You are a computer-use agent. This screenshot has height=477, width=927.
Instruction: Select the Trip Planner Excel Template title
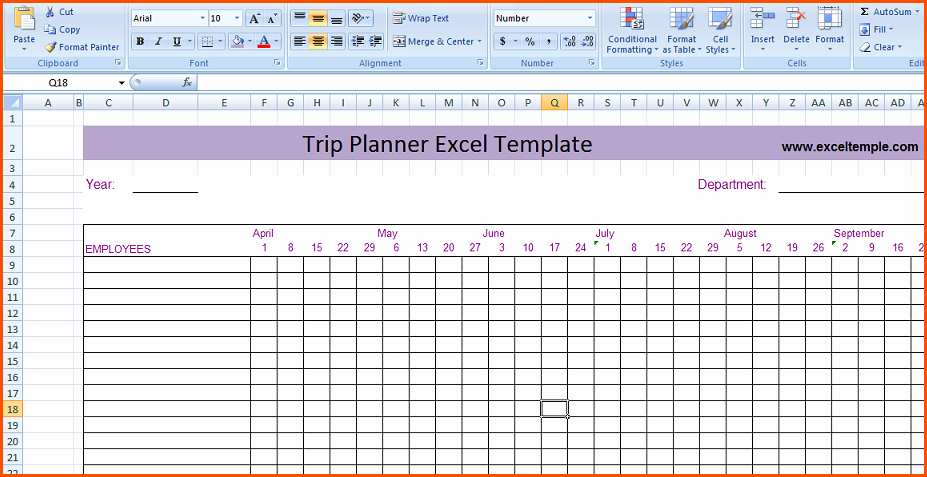pyautogui.click(x=447, y=144)
